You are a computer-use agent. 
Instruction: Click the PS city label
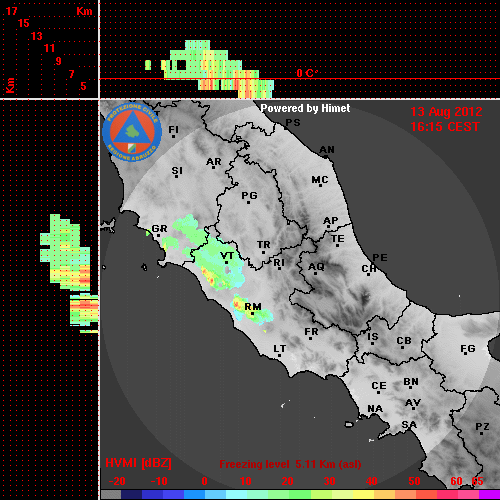coord(293,123)
